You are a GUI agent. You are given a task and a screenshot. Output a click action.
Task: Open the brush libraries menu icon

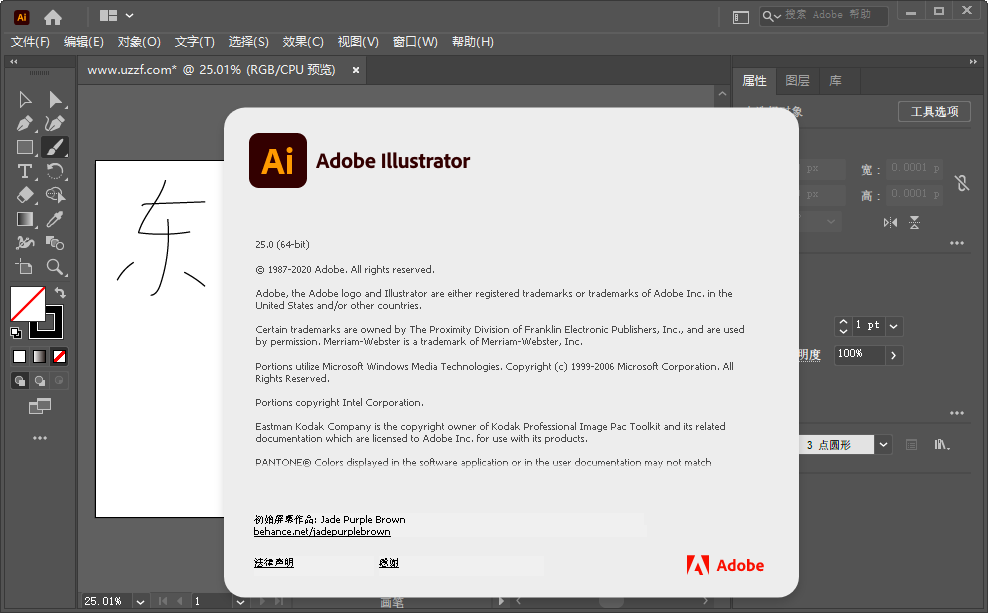(x=941, y=445)
